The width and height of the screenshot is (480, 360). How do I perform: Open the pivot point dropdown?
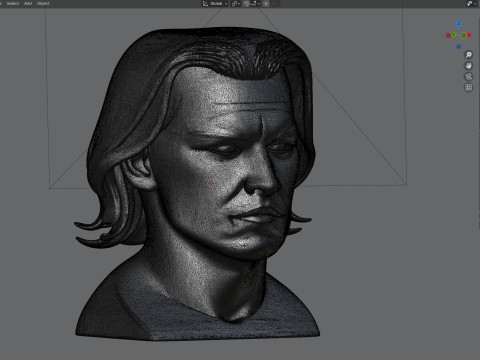click(x=236, y=4)
